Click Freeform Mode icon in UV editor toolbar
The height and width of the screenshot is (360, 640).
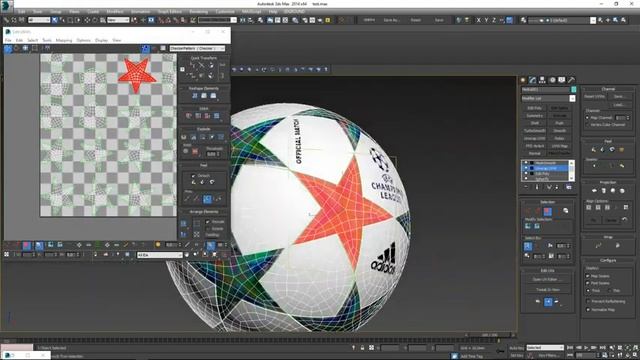(x=35, y=48)
